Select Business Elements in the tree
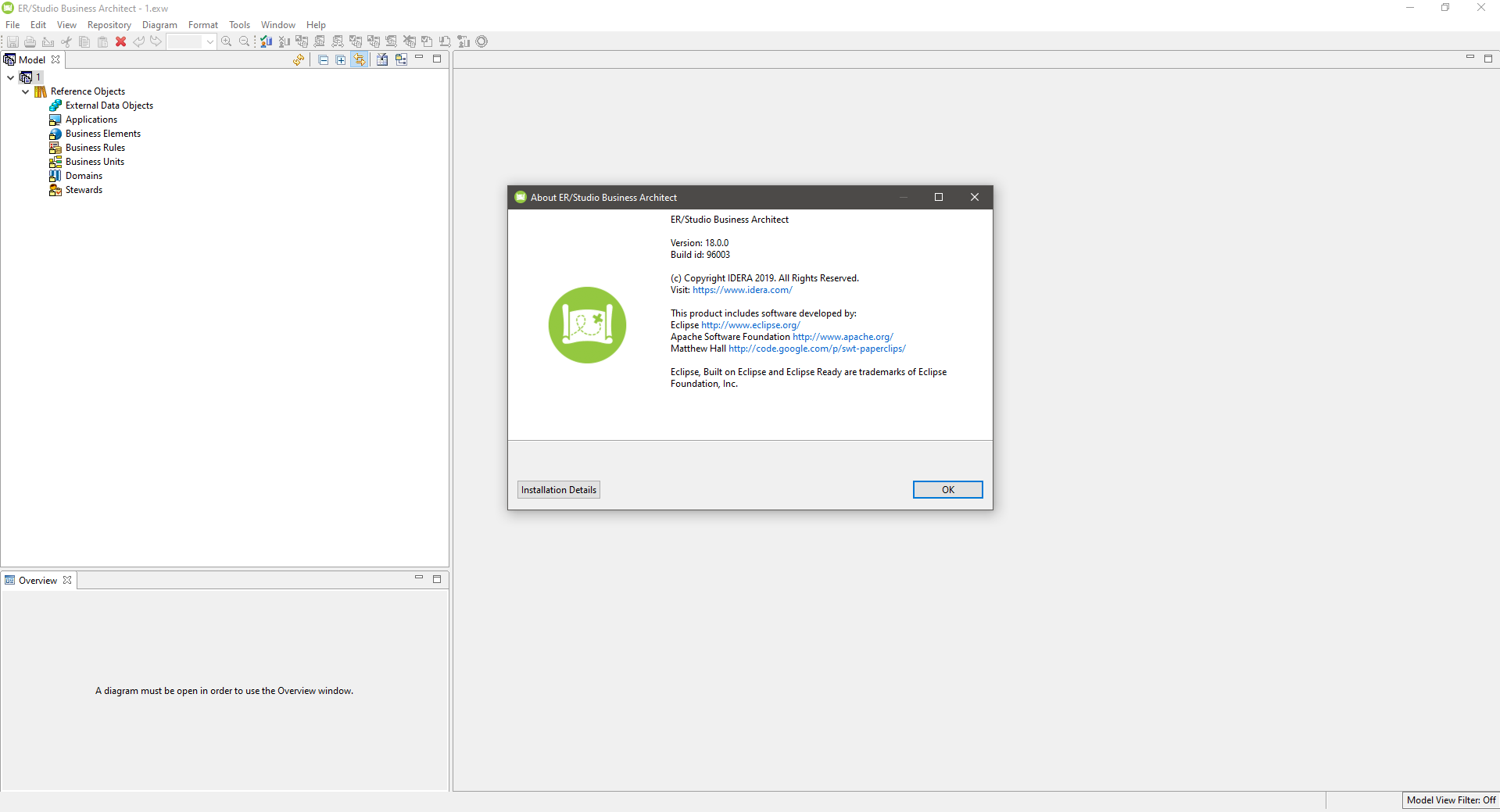The image size is (1500, 812). pyautogui.click(x=103, y=134)
